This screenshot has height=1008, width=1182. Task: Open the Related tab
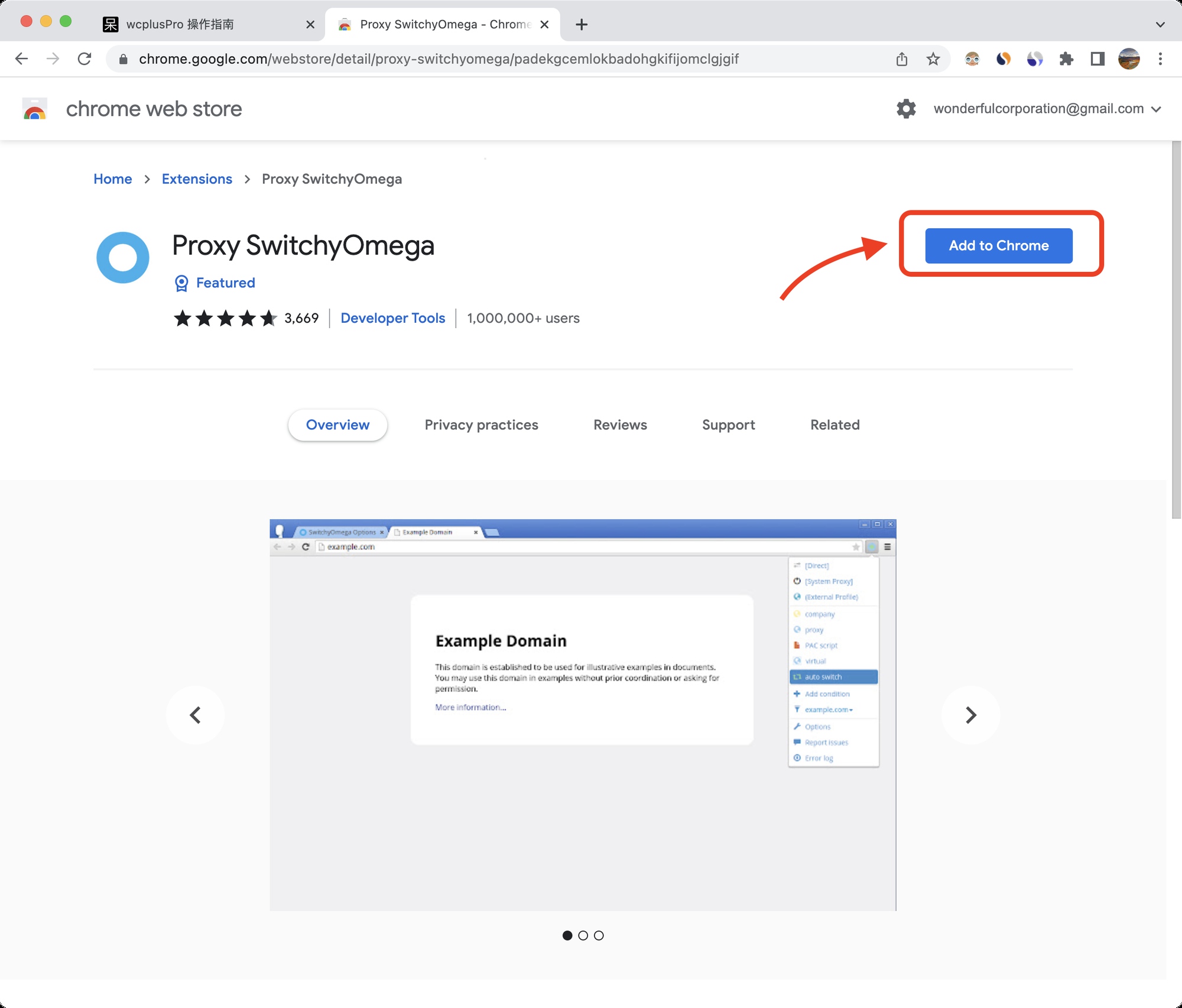point(834,425)
